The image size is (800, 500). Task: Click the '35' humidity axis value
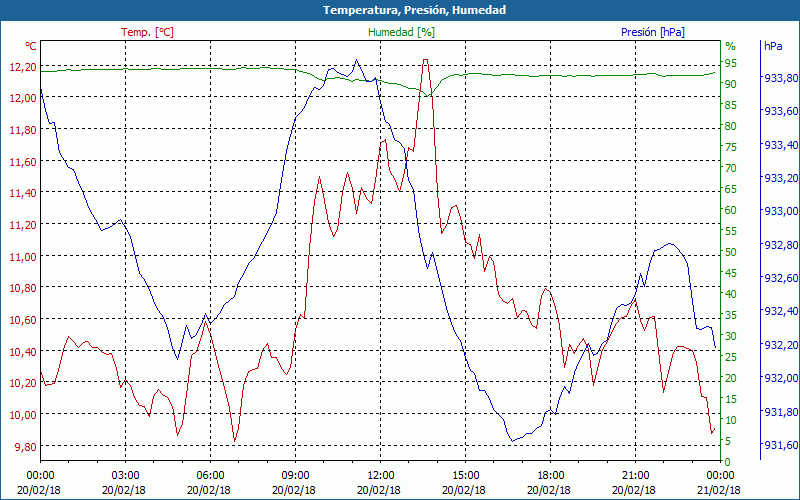[731, 315]
